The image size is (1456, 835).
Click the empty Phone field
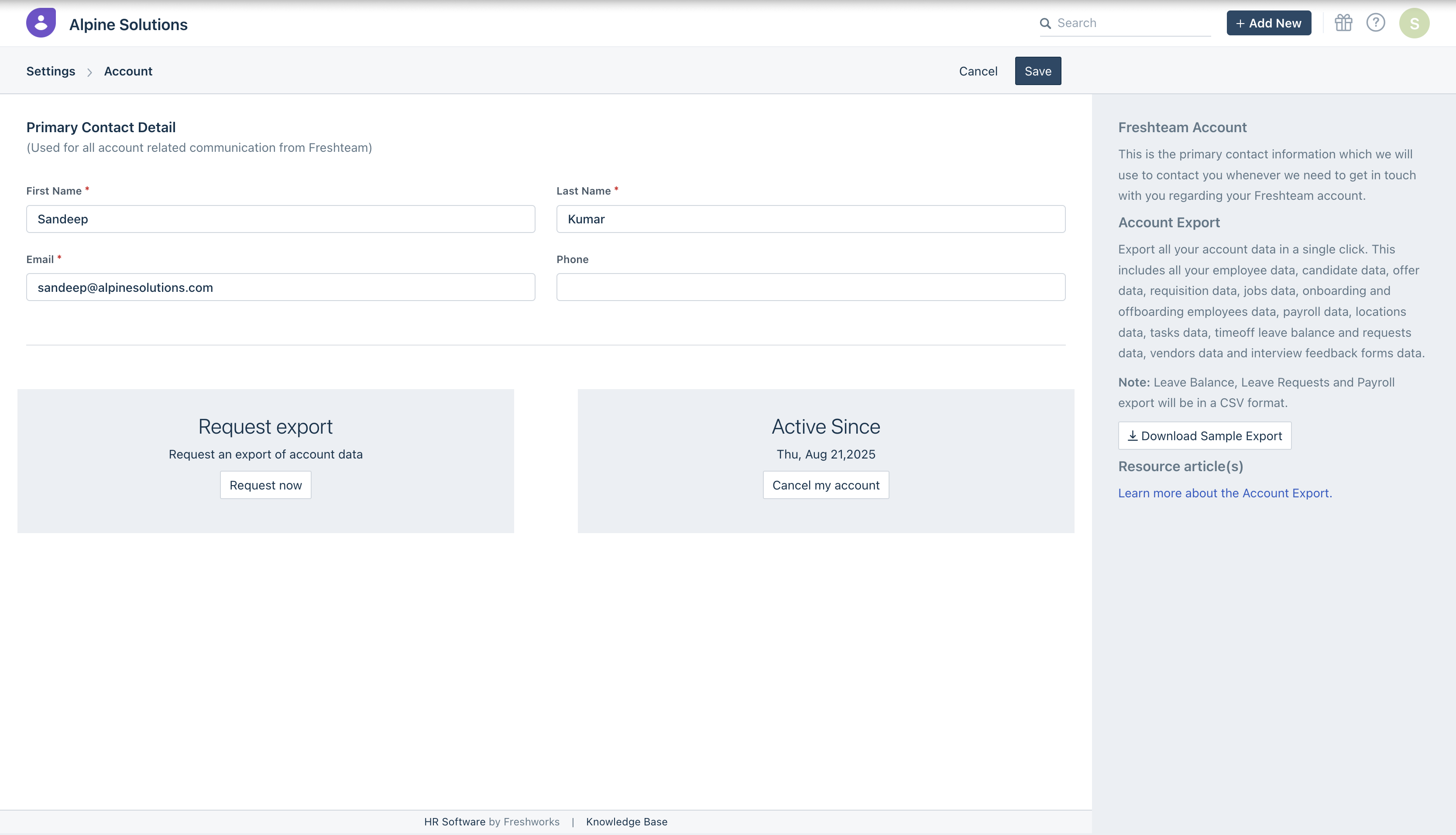click(810, 287)
